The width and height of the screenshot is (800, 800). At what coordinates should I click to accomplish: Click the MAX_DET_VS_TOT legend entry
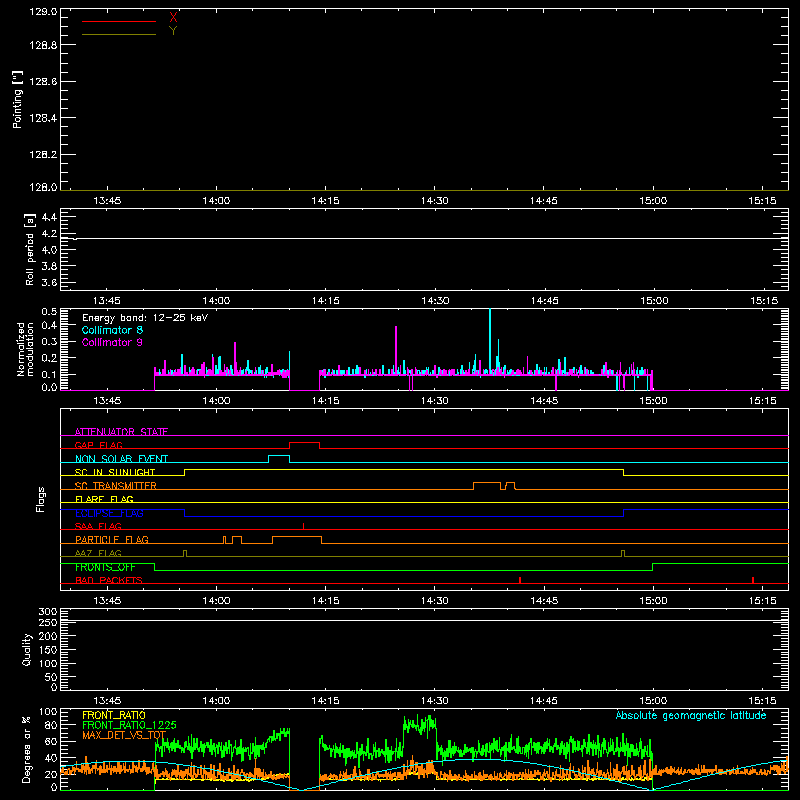click(124, 735)
